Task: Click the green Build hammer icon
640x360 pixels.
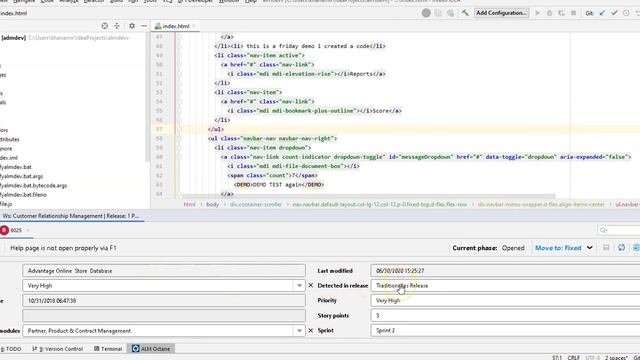Action: pyautogui.click(x=465, y=13)
